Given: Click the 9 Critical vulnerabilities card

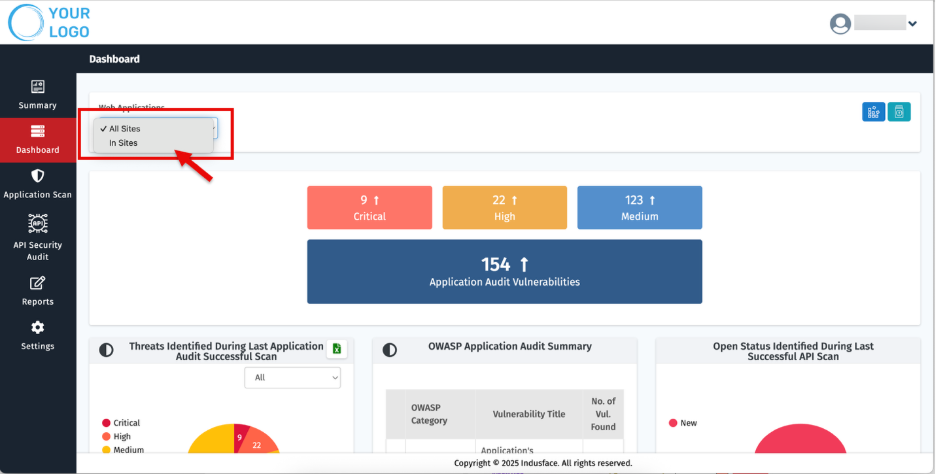Looking at the screenshot, I should [x=370, y=208].
